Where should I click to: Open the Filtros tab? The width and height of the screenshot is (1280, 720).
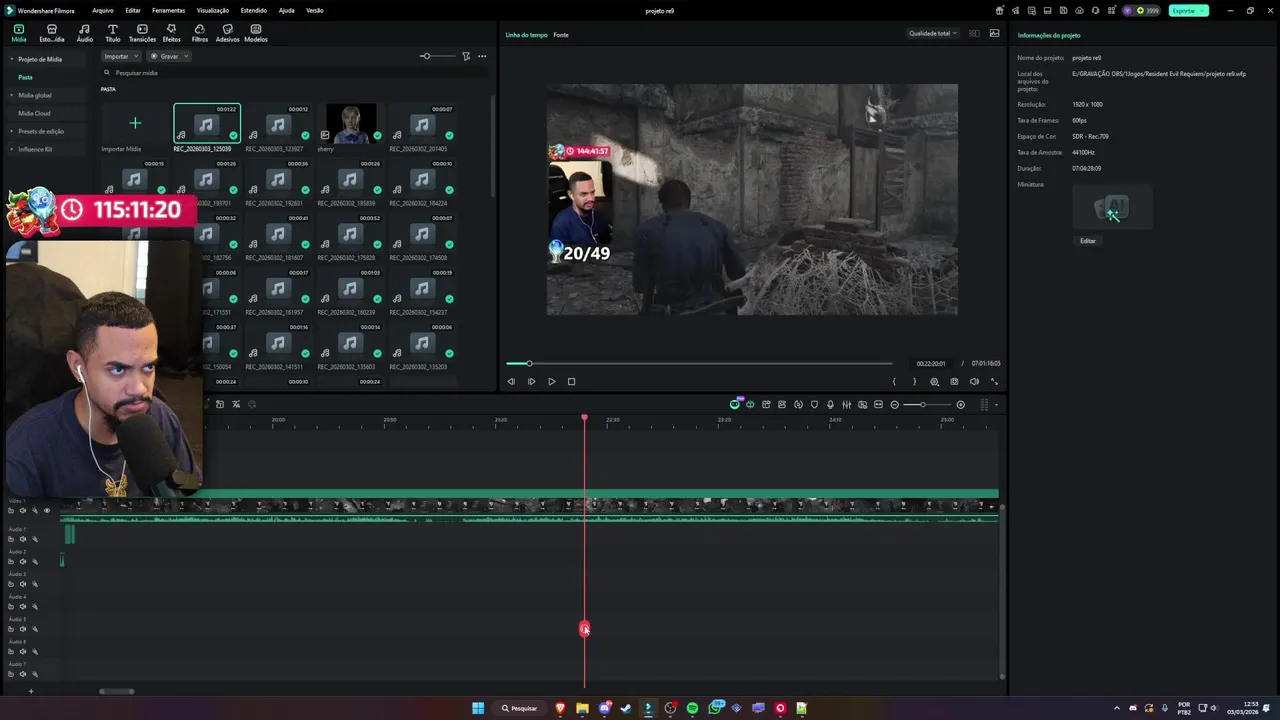[200, 33]
